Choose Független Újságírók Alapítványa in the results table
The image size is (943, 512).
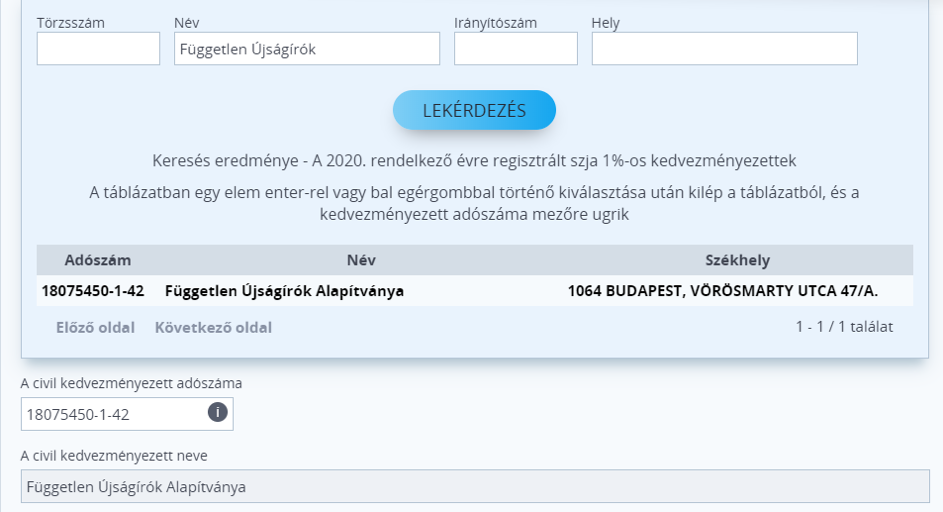[284, 291]
